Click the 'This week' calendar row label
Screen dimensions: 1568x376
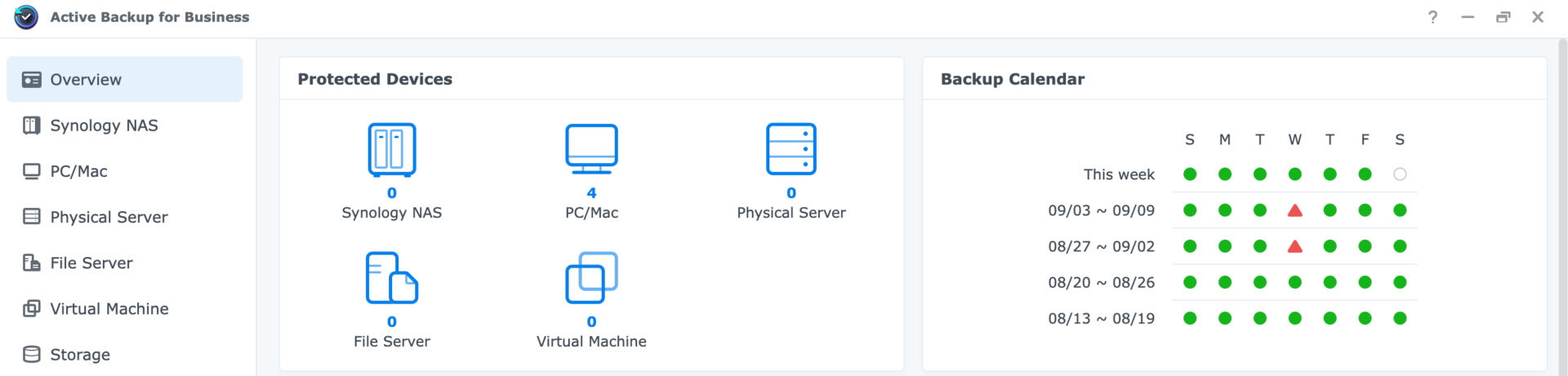(x=1119, y=175)
